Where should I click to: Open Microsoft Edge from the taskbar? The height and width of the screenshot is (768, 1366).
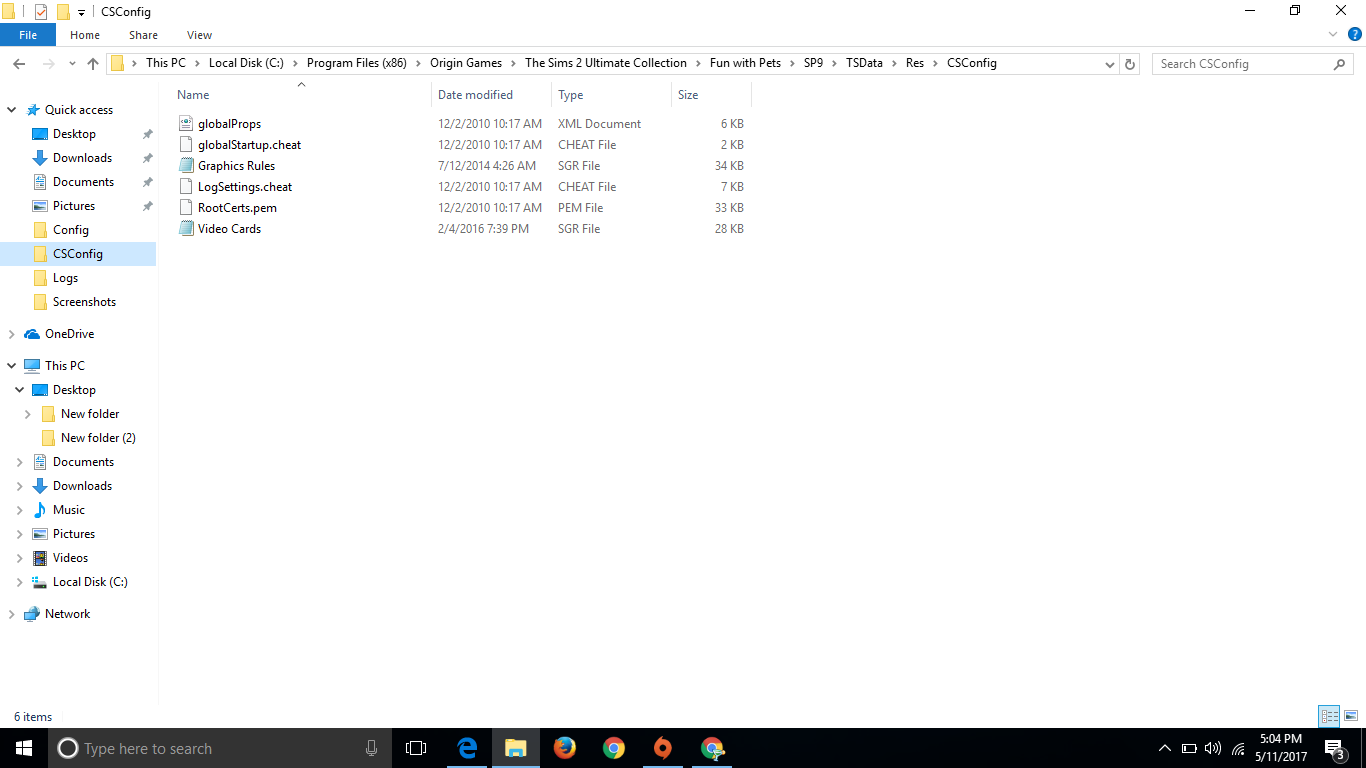(467, 748)
